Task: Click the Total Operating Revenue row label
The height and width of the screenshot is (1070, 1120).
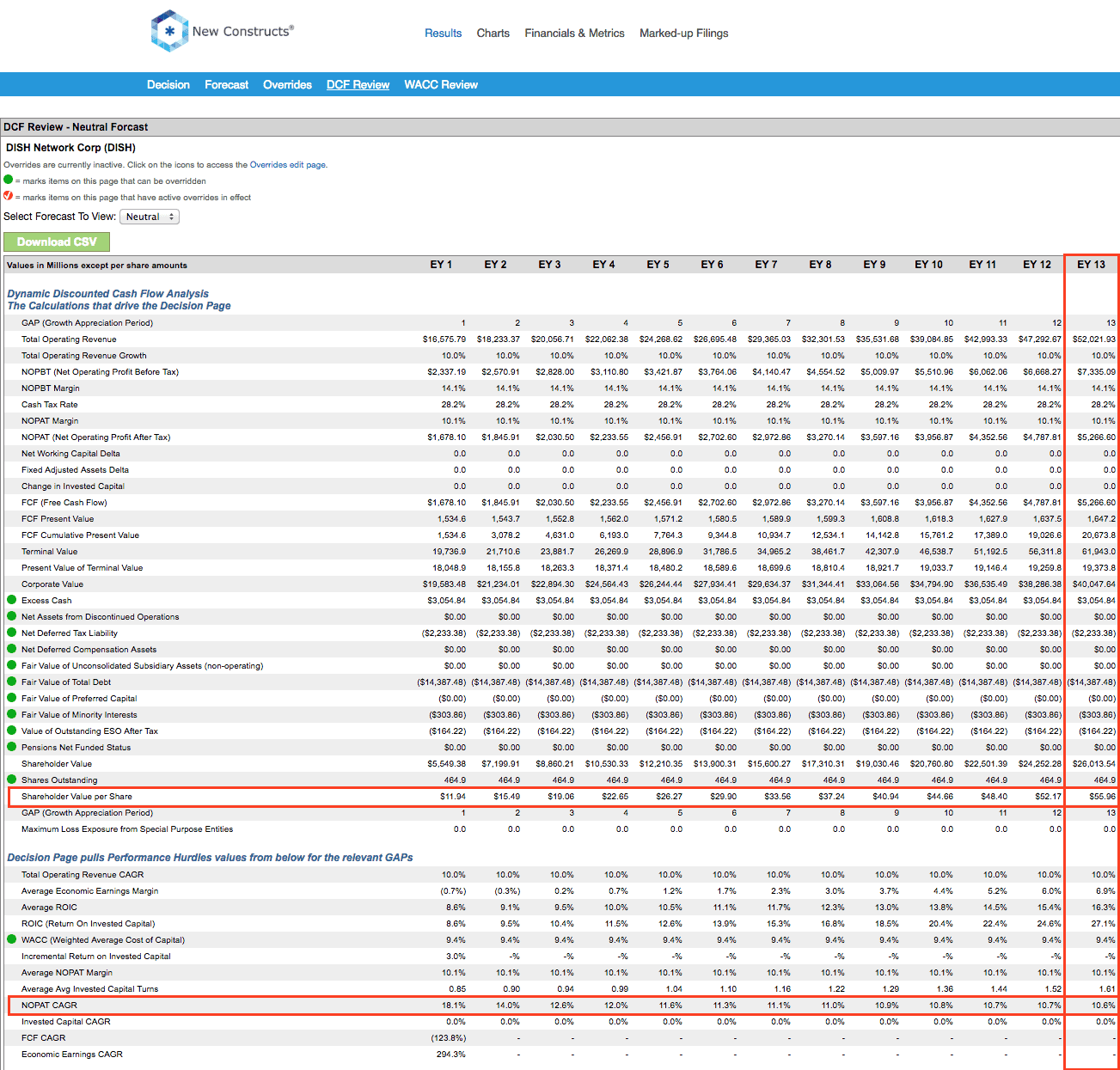Action: coord(69,339)
